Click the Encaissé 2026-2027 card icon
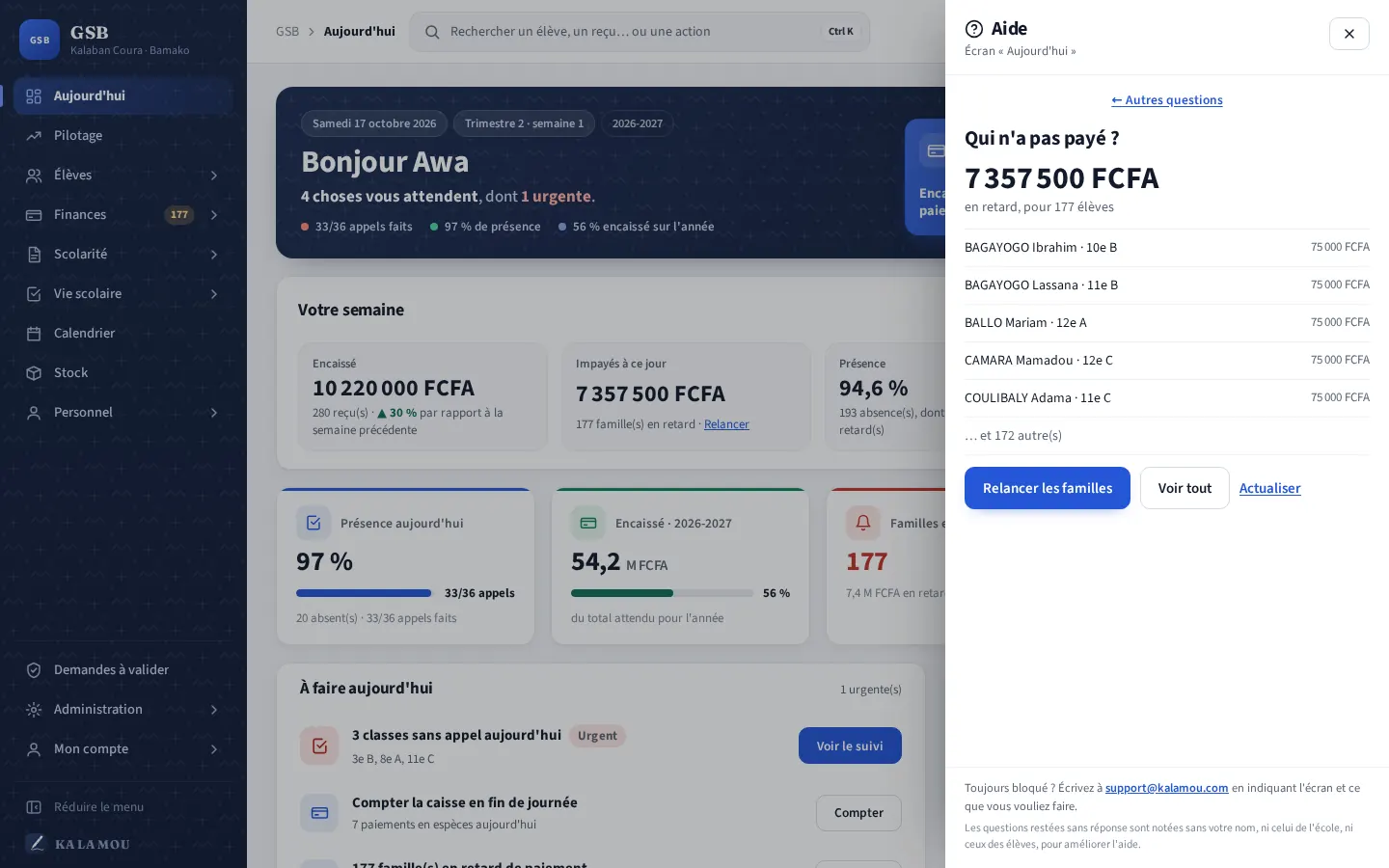 click(x=588, y=523)
